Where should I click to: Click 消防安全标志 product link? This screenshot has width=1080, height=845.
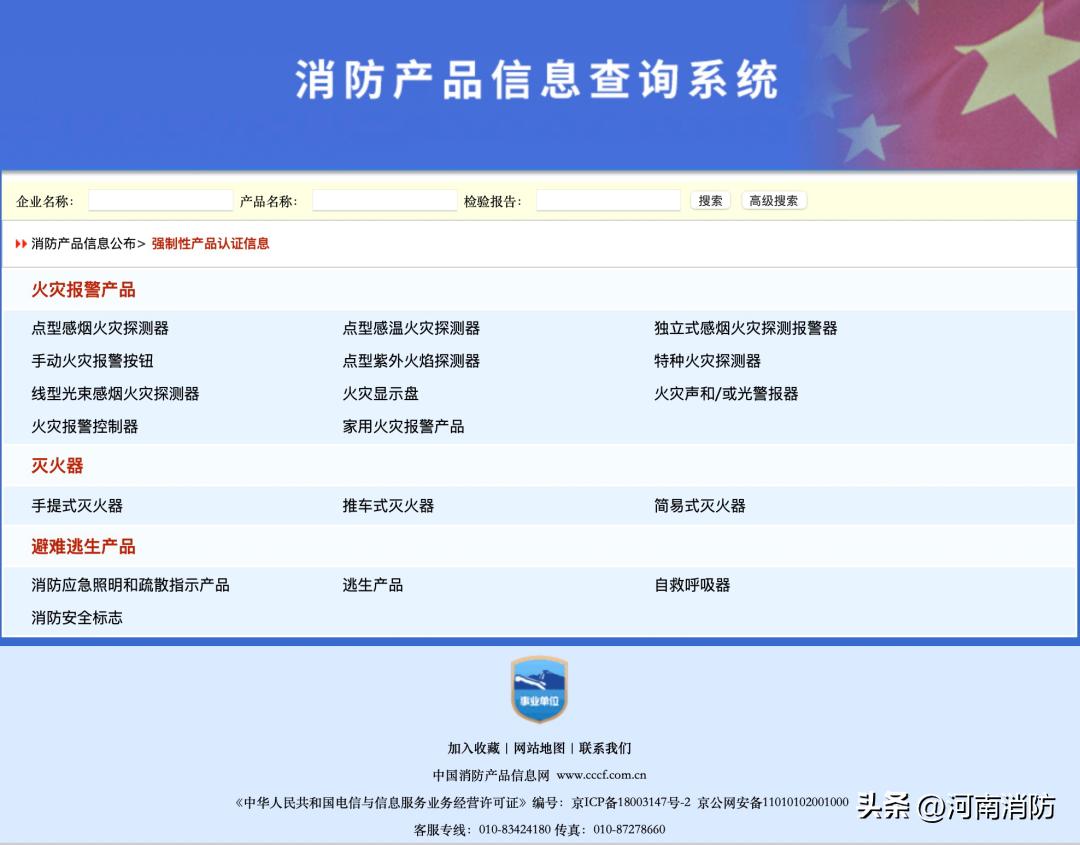tap(75, 618)
